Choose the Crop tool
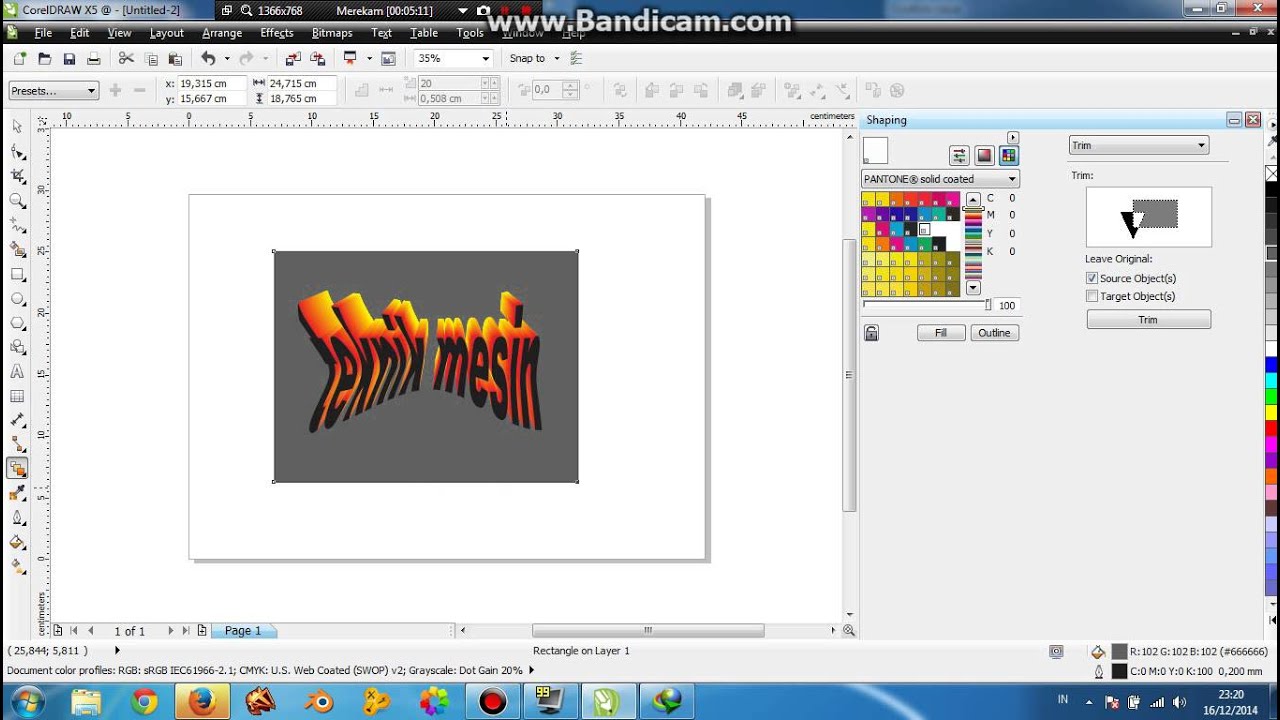Screen dimensions: 1280x720 point(17,176)
